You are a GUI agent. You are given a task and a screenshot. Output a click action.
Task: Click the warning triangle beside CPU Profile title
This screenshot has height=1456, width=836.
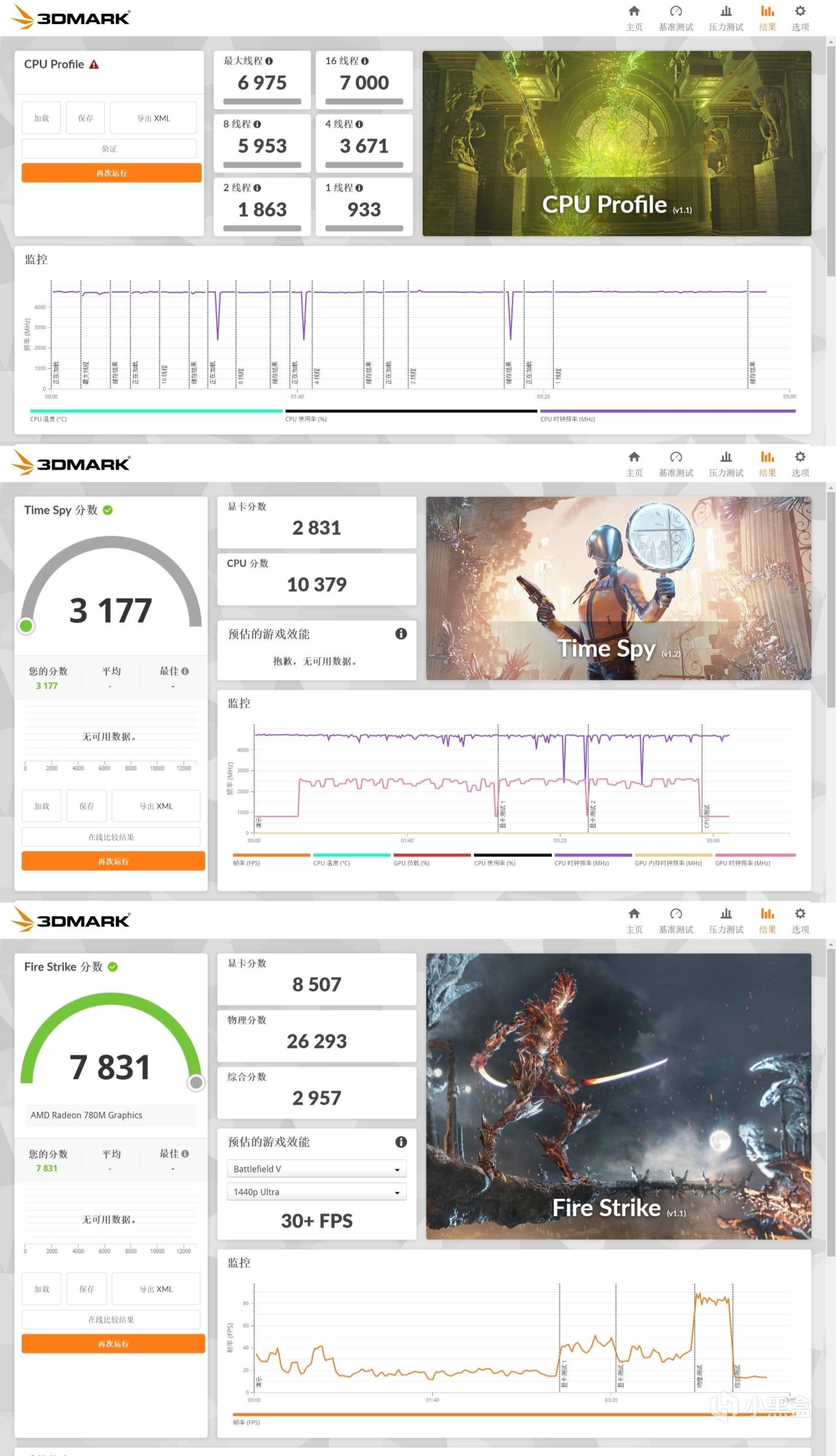pyautogui.click(x=94, y=64)
